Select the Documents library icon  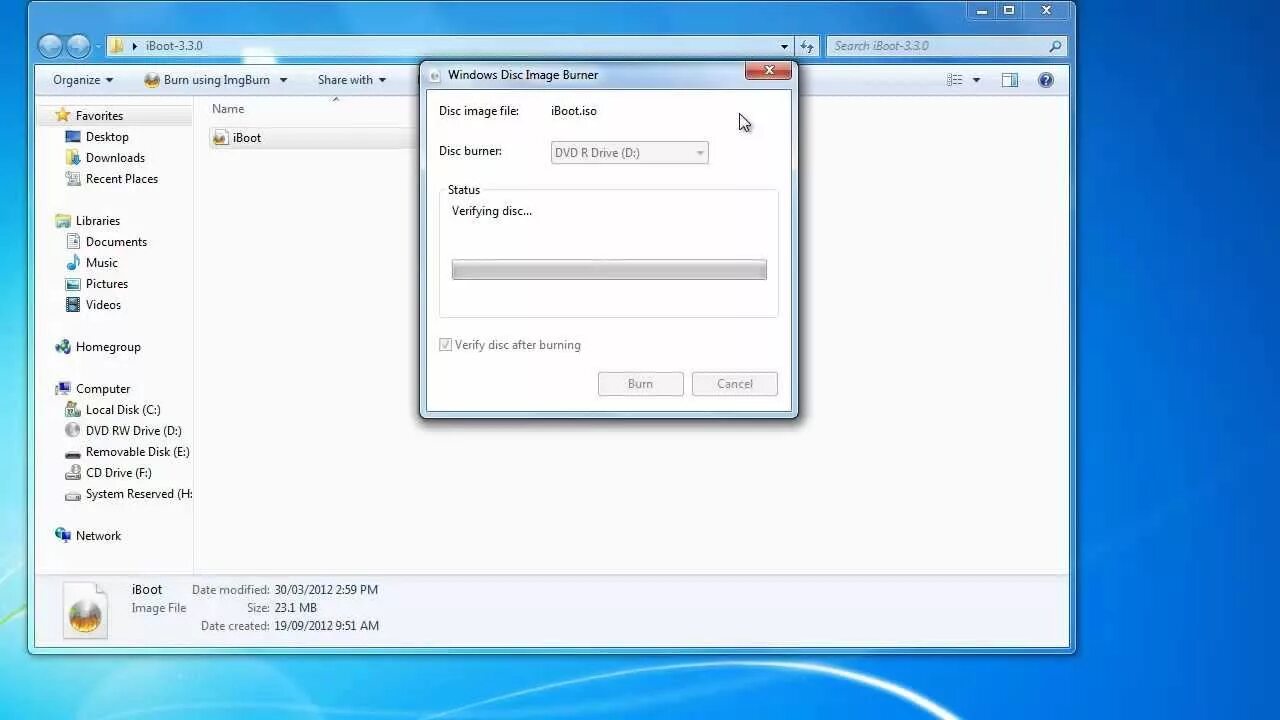click(x=73, y=242)
